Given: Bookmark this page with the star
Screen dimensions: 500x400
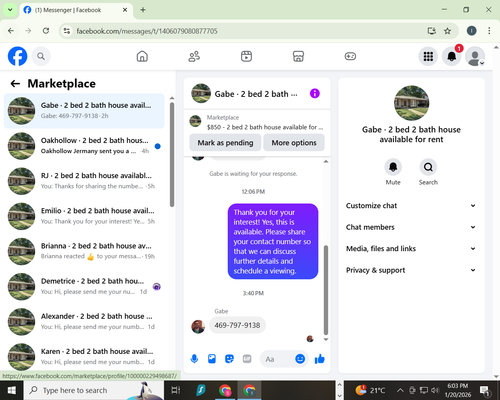Looking at the screenshot, I should [x=447, y=31].
